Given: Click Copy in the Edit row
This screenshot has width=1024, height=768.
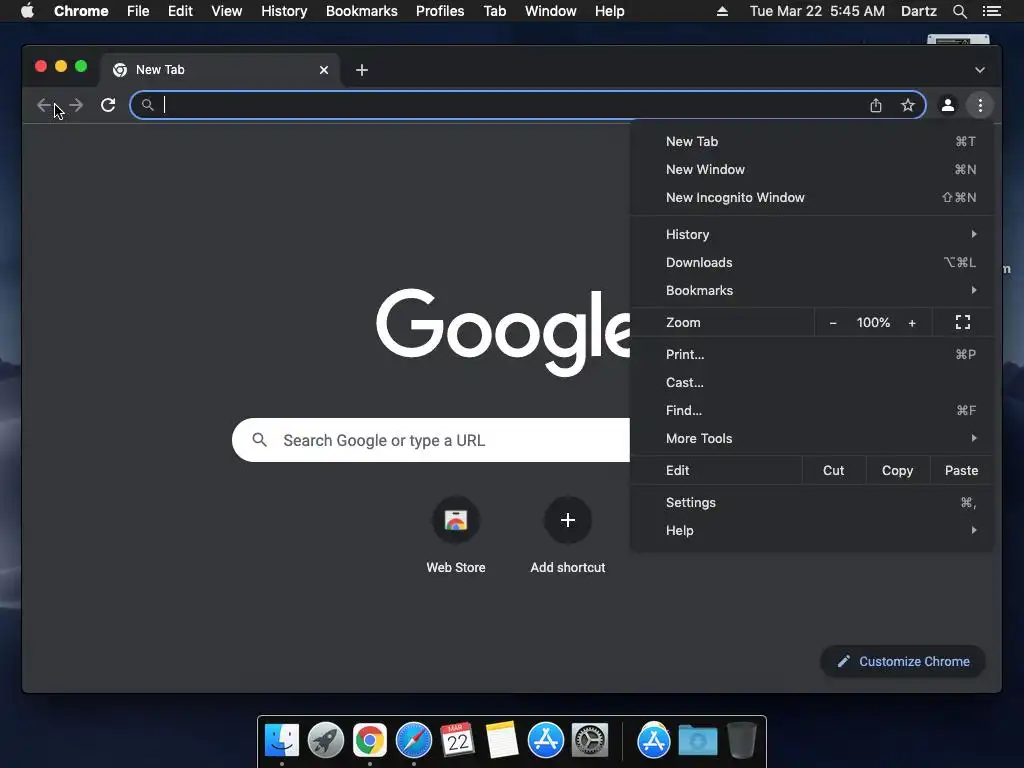Looking at the screenshot, I should click(x=897, y=470).
